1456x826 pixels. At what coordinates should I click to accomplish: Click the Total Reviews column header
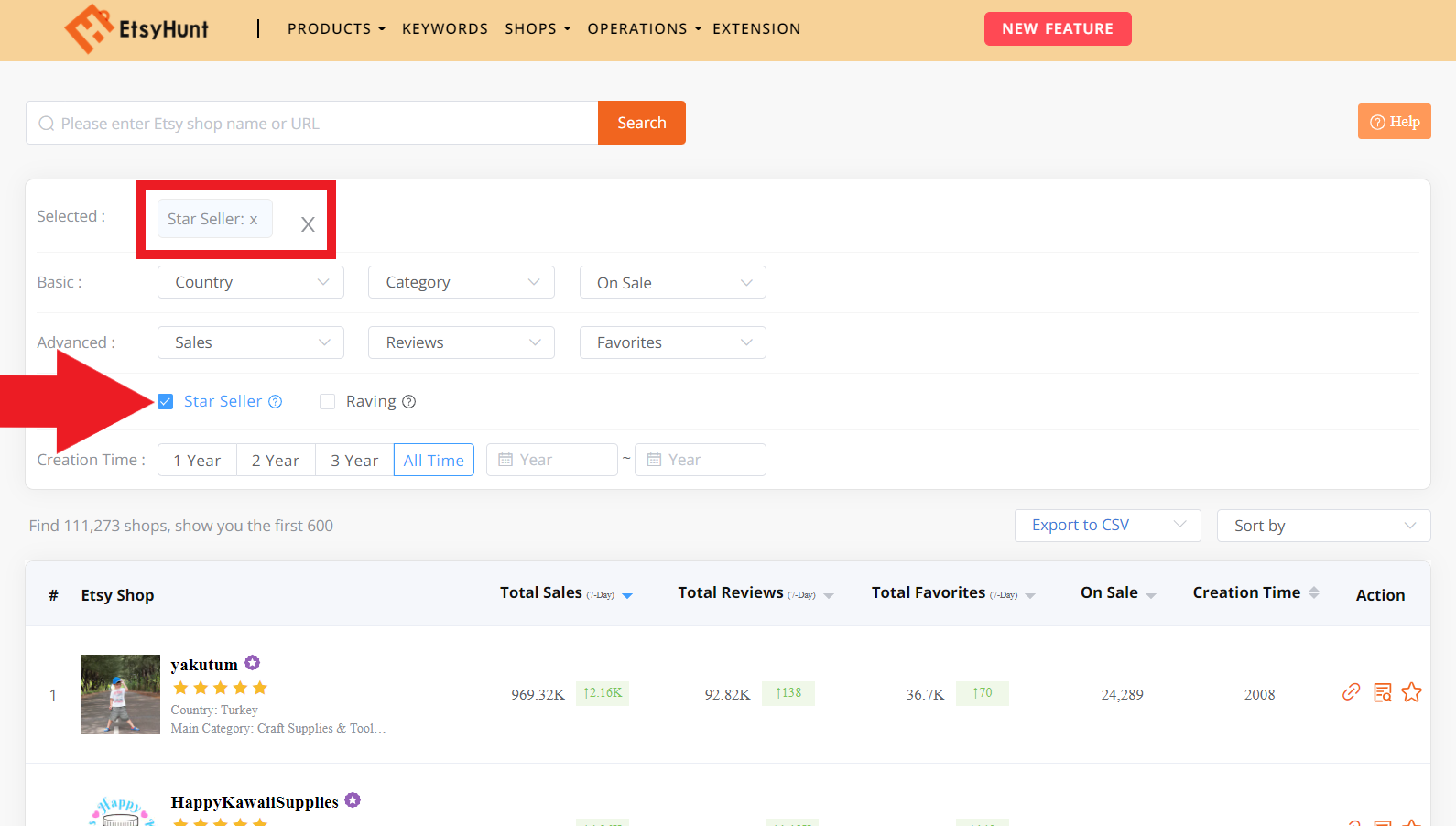[731, 592]
